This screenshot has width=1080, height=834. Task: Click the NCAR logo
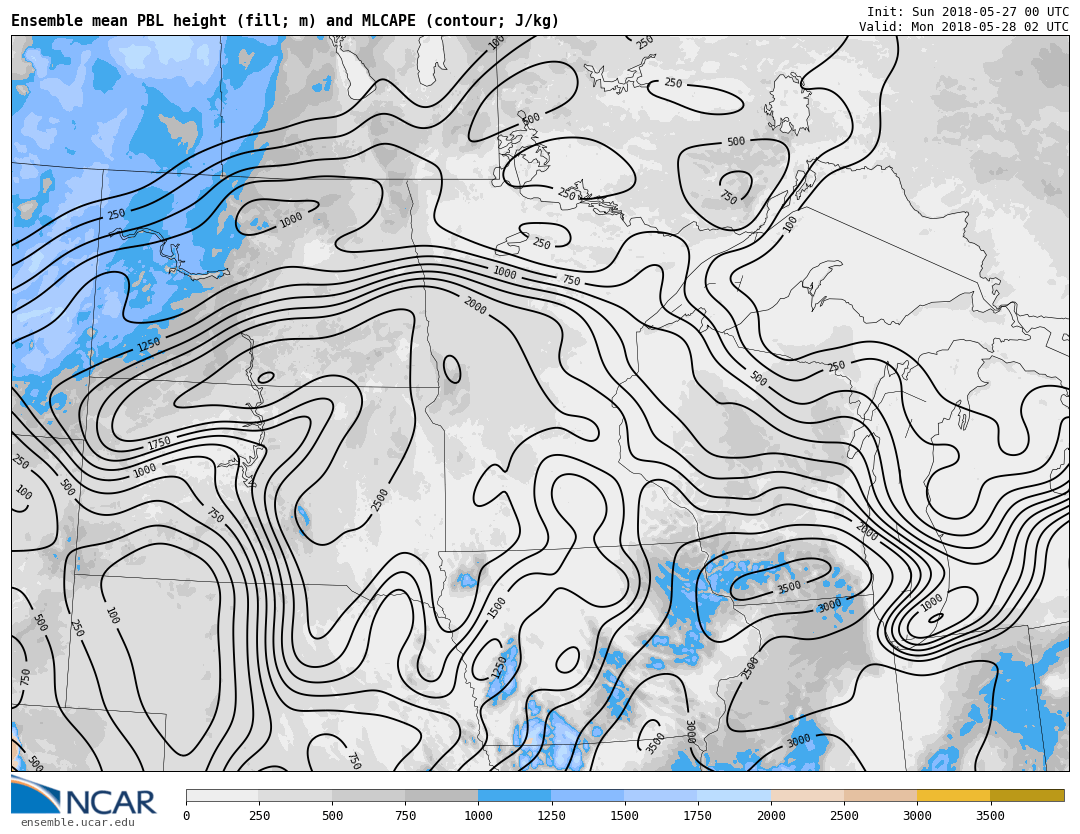pyautogui.click(x=84, y=797)
